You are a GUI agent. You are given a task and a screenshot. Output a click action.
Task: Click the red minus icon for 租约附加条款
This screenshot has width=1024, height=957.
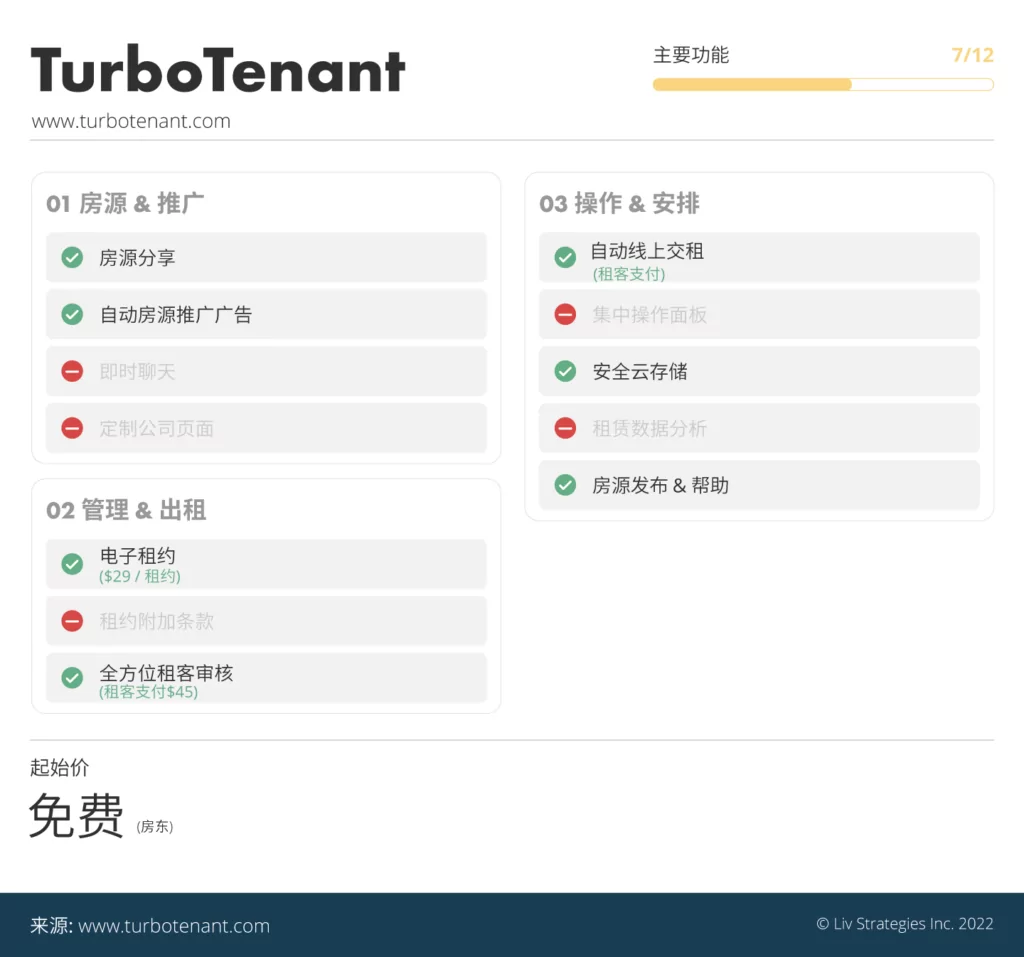coord(72,621)
